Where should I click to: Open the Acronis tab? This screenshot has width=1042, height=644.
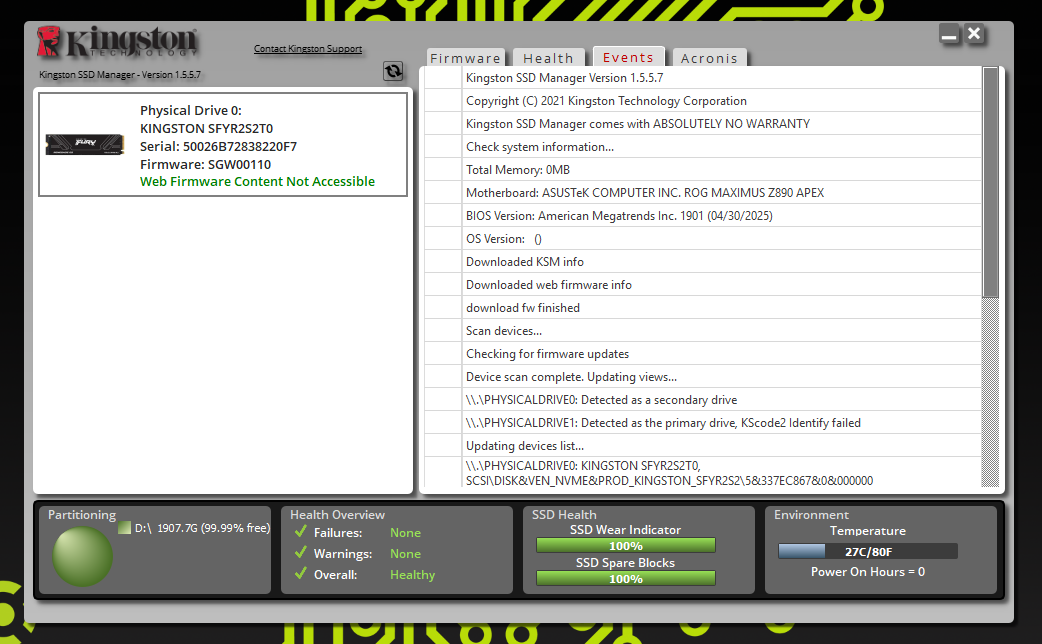click(709, 58)
